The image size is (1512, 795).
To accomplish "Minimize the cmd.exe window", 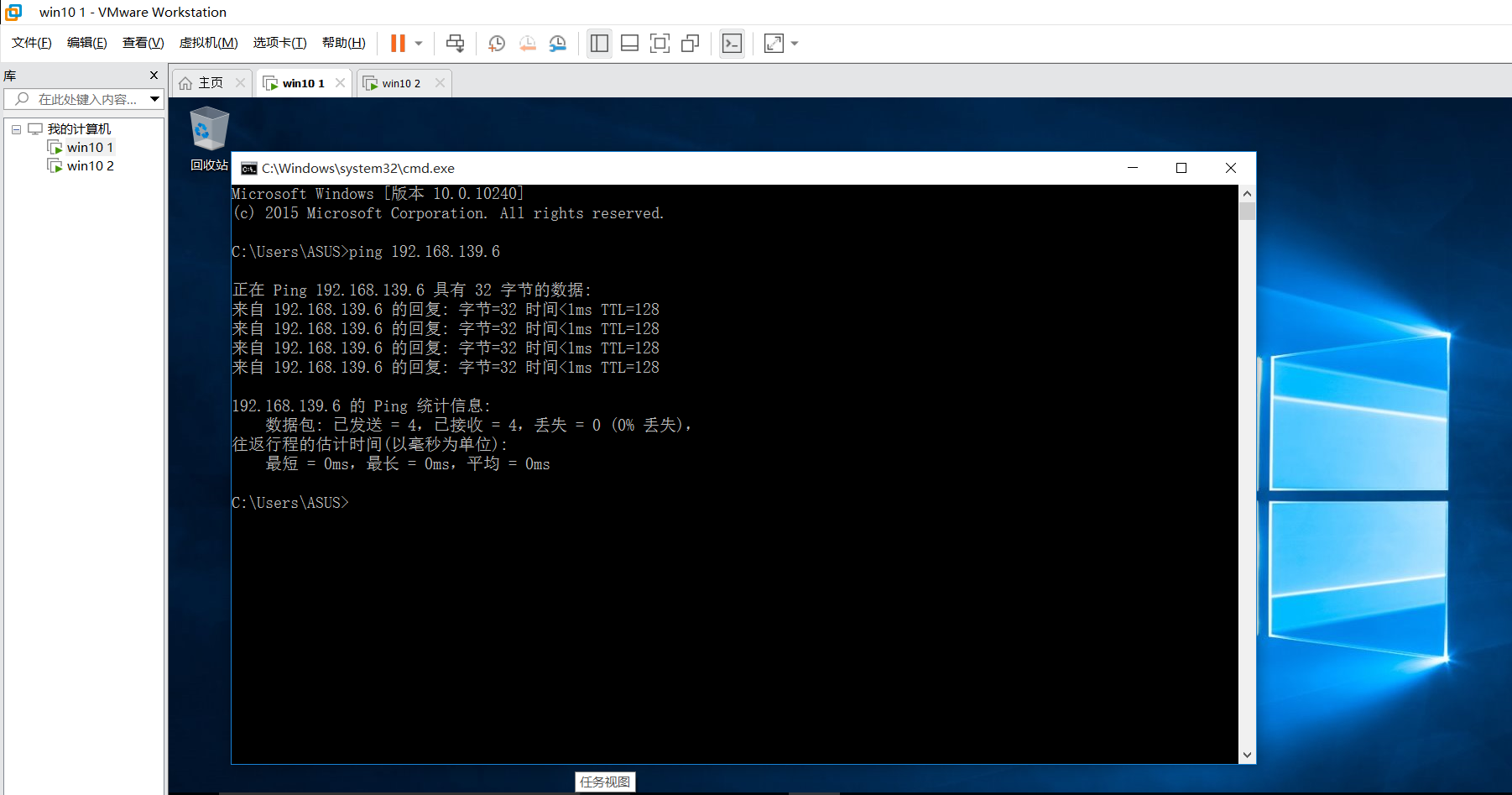I will 1133,168.
